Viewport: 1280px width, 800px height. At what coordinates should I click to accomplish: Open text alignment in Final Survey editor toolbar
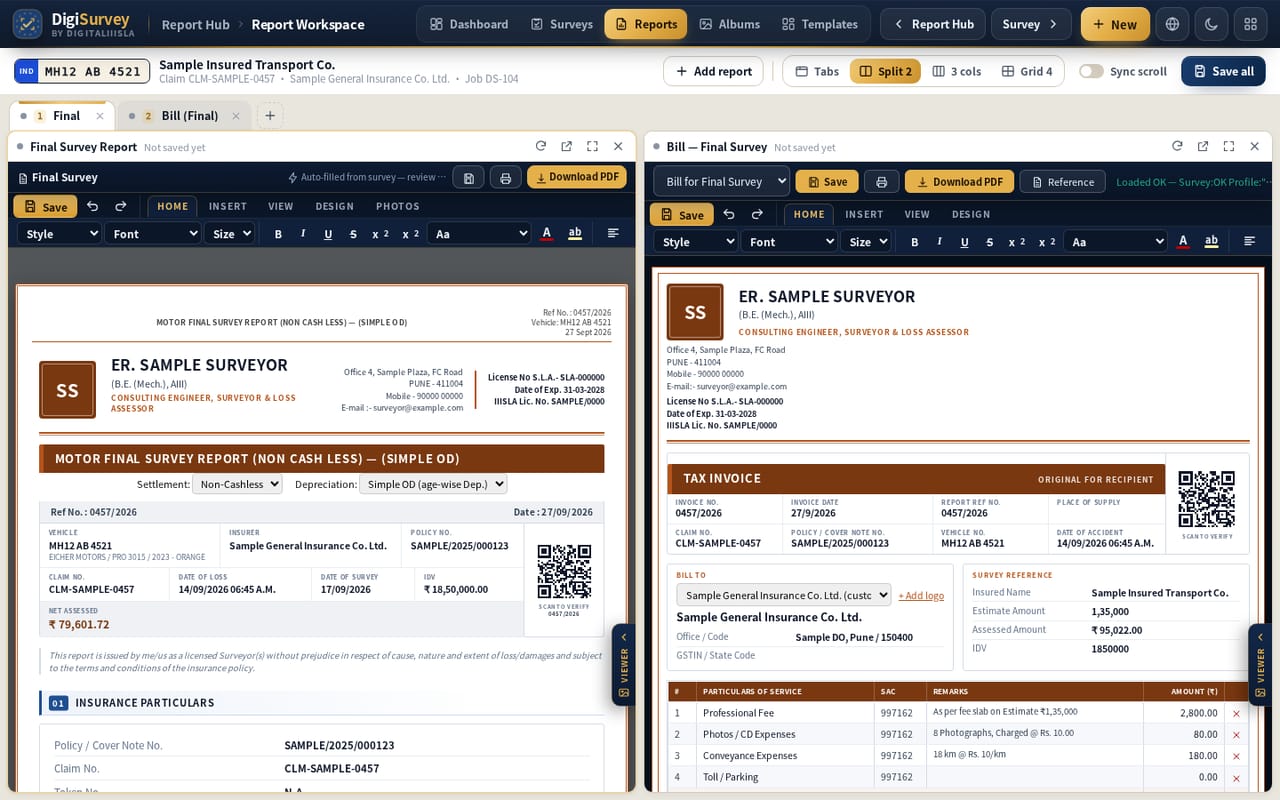pyautogui.click(x=613, y=234)
